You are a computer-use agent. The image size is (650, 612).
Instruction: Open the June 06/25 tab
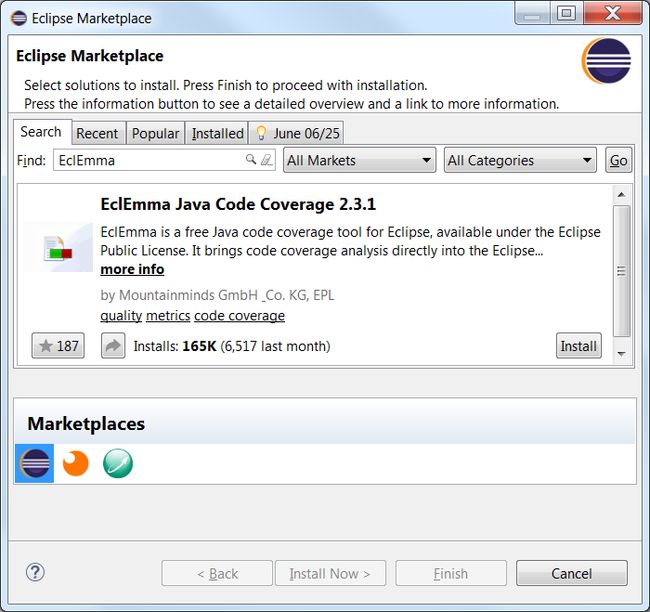coord(297,134)
